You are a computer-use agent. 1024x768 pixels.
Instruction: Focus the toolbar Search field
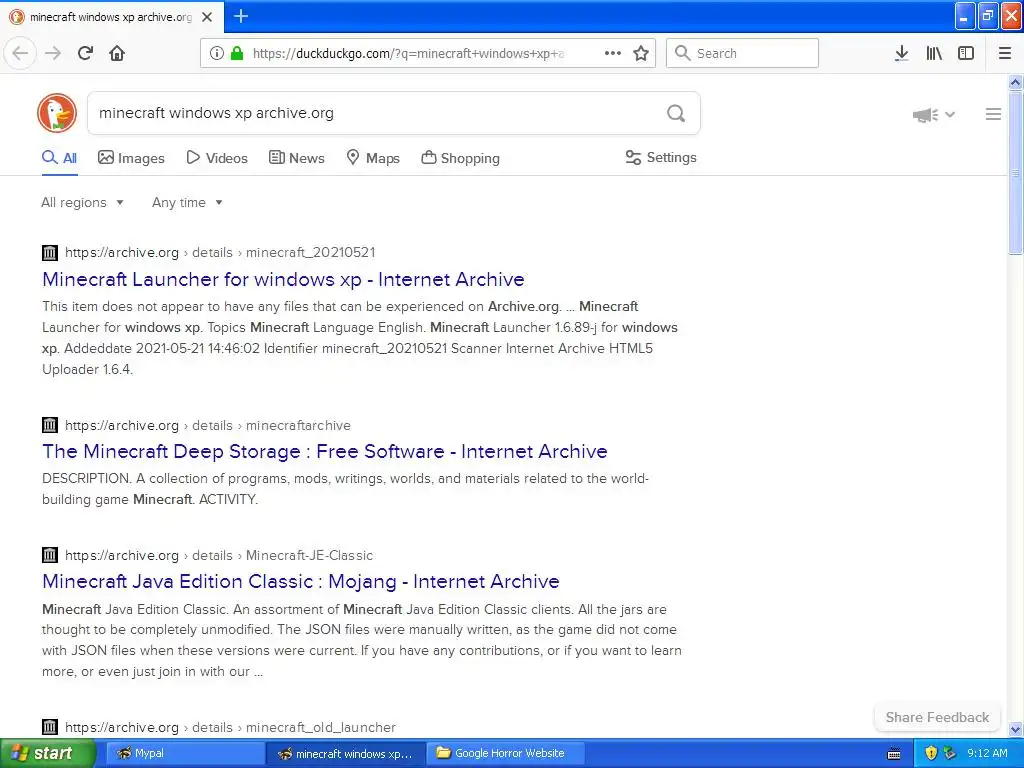coord(742,53)
